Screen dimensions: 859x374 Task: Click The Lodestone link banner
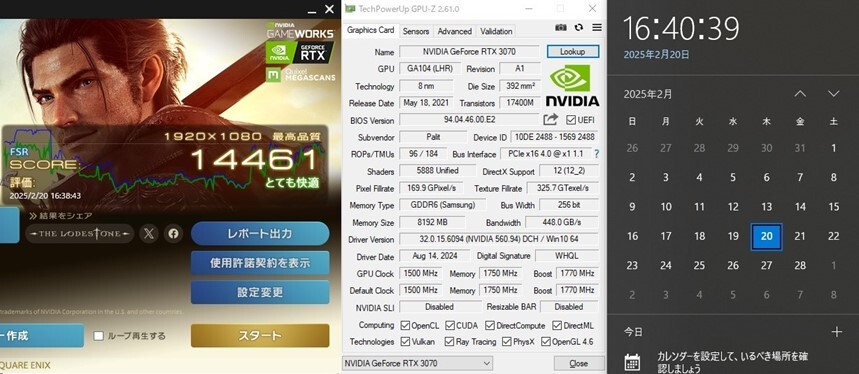pyautogui.click(x=79, y=234)
